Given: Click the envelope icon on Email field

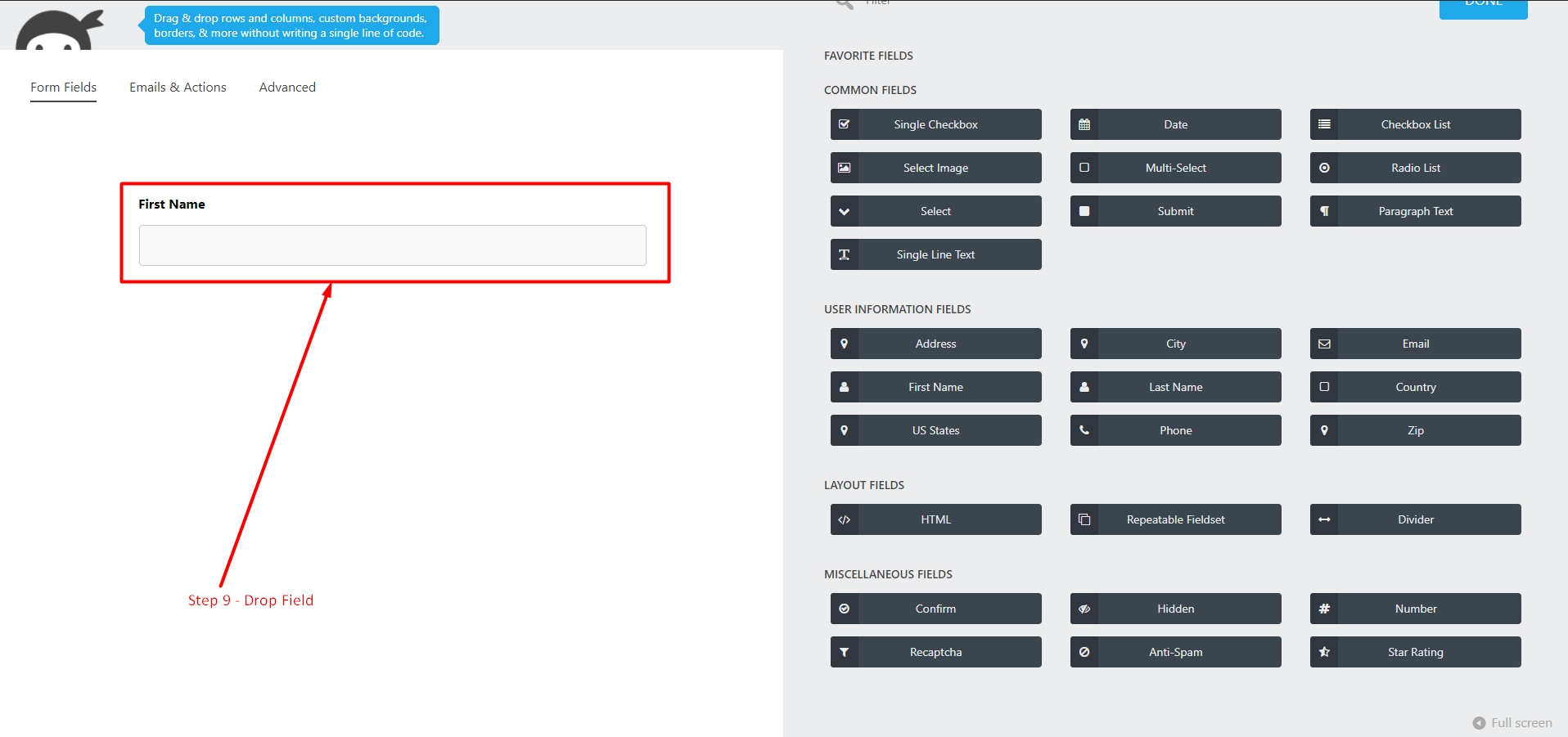Looking at the screenshot, I should pyautogui.click(x=1323, y=344).
